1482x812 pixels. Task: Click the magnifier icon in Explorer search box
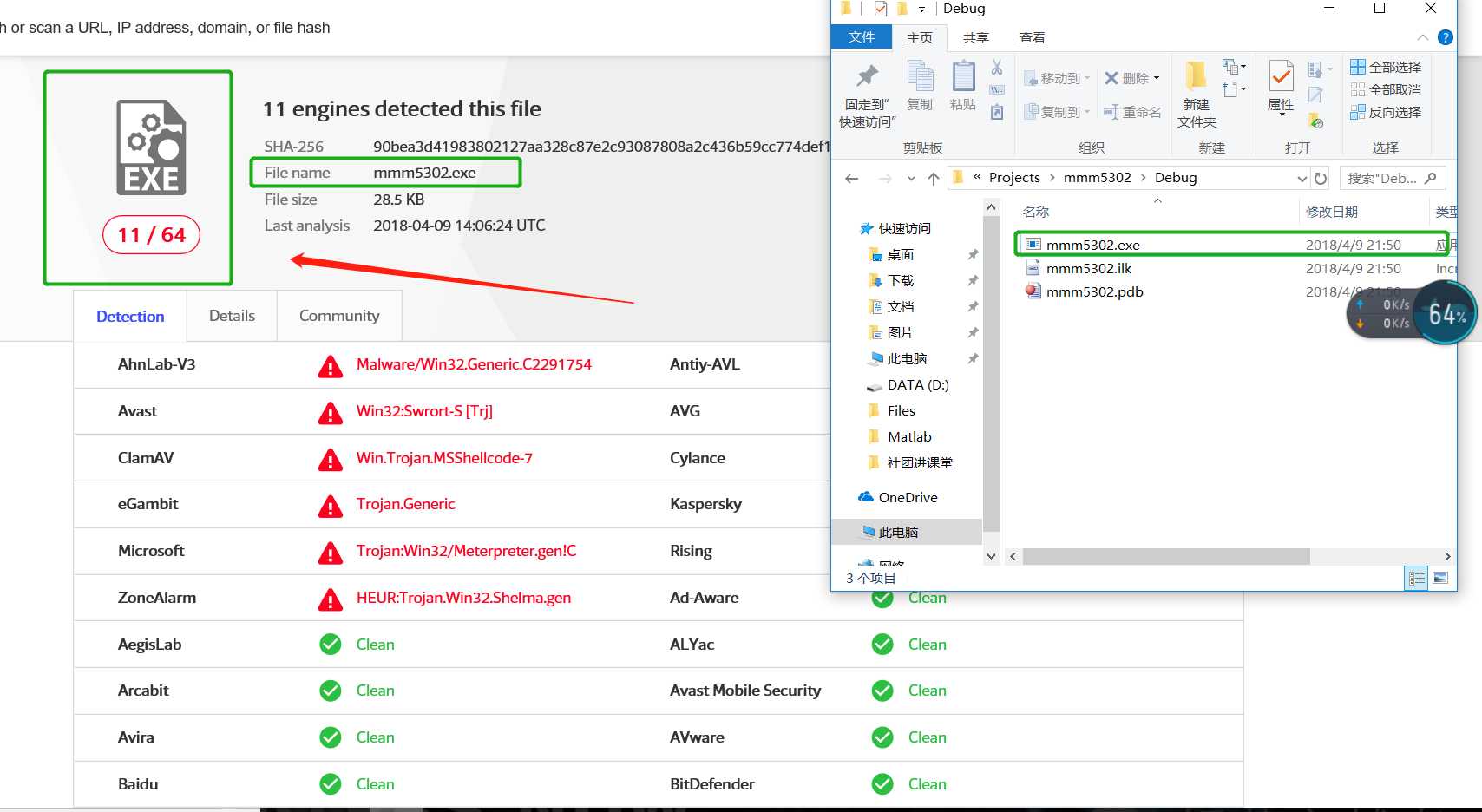coord(1431,178)
